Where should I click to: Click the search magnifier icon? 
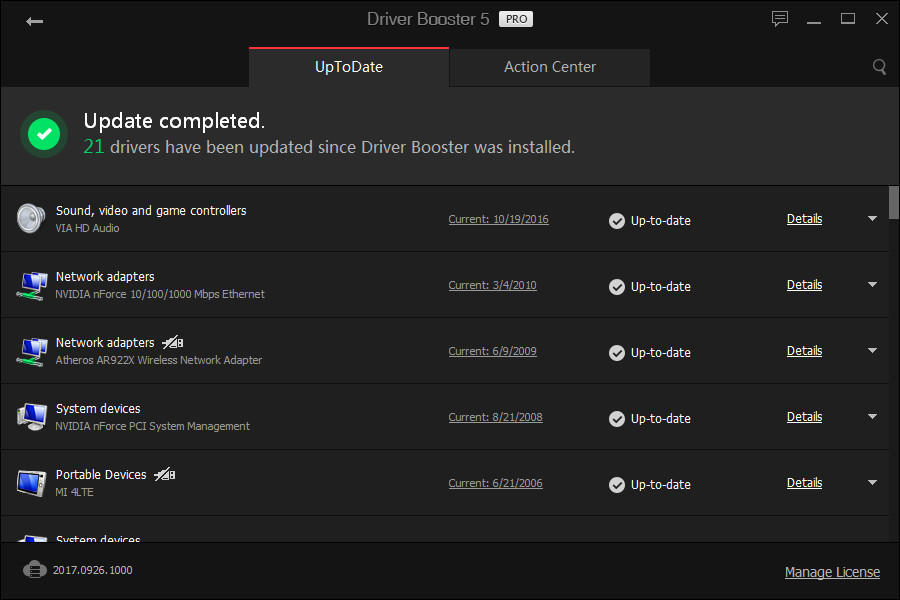879,67
